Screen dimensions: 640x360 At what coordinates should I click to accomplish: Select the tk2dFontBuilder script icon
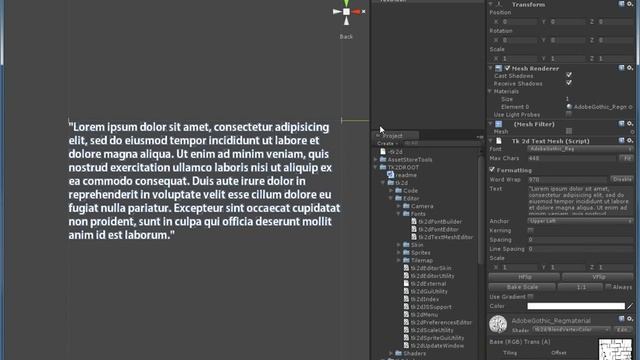click(414, 222)
